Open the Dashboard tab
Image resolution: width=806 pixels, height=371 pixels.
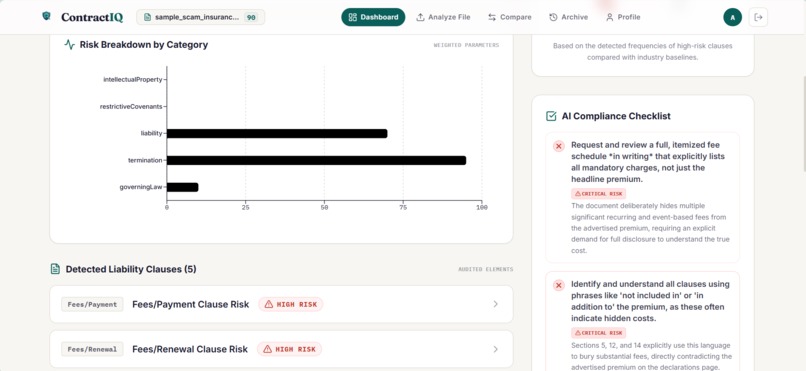pos(373,17)
